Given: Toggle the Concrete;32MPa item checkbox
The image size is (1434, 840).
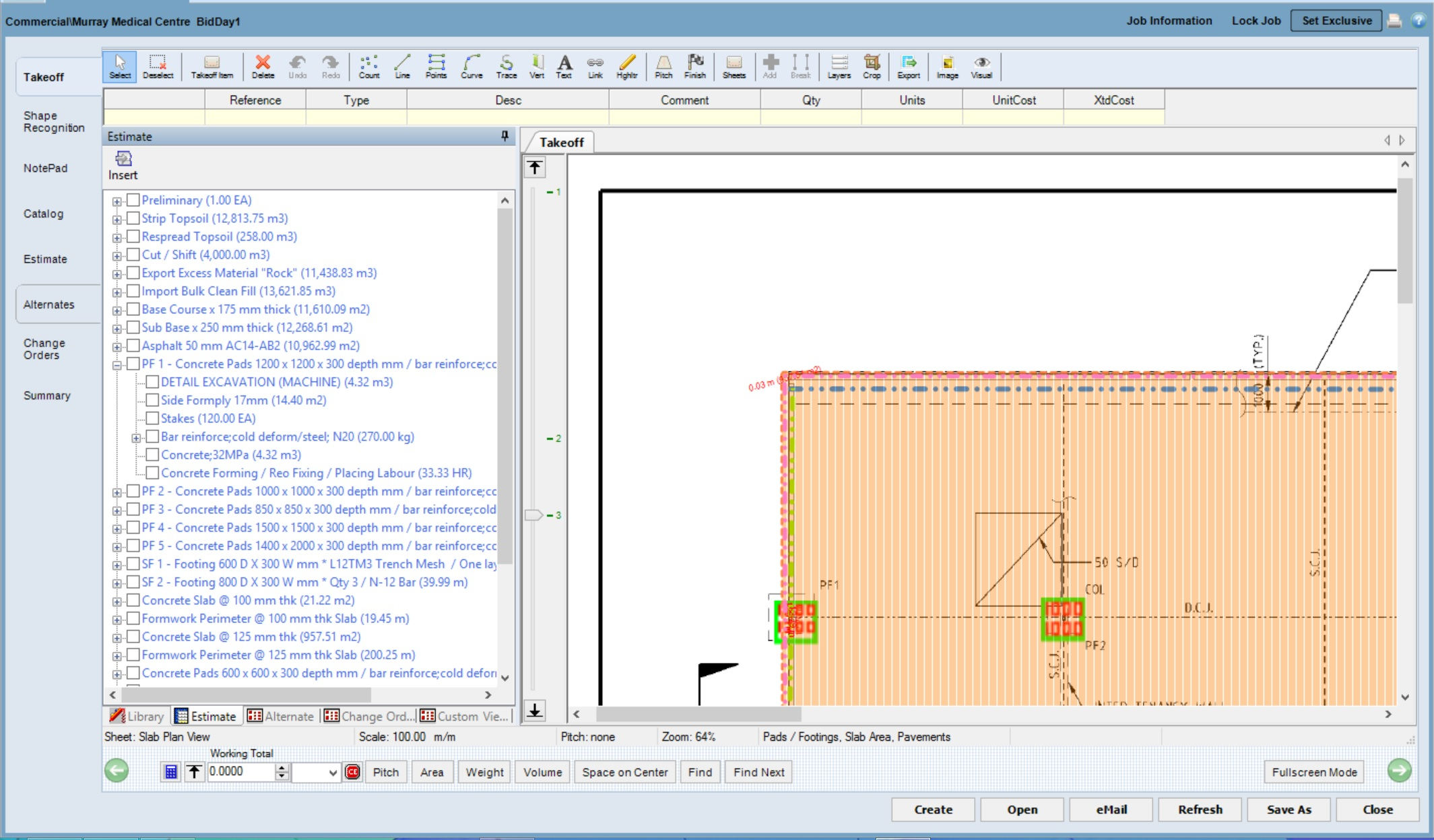Looking at the screenshot, I should (x=153, y=455).
